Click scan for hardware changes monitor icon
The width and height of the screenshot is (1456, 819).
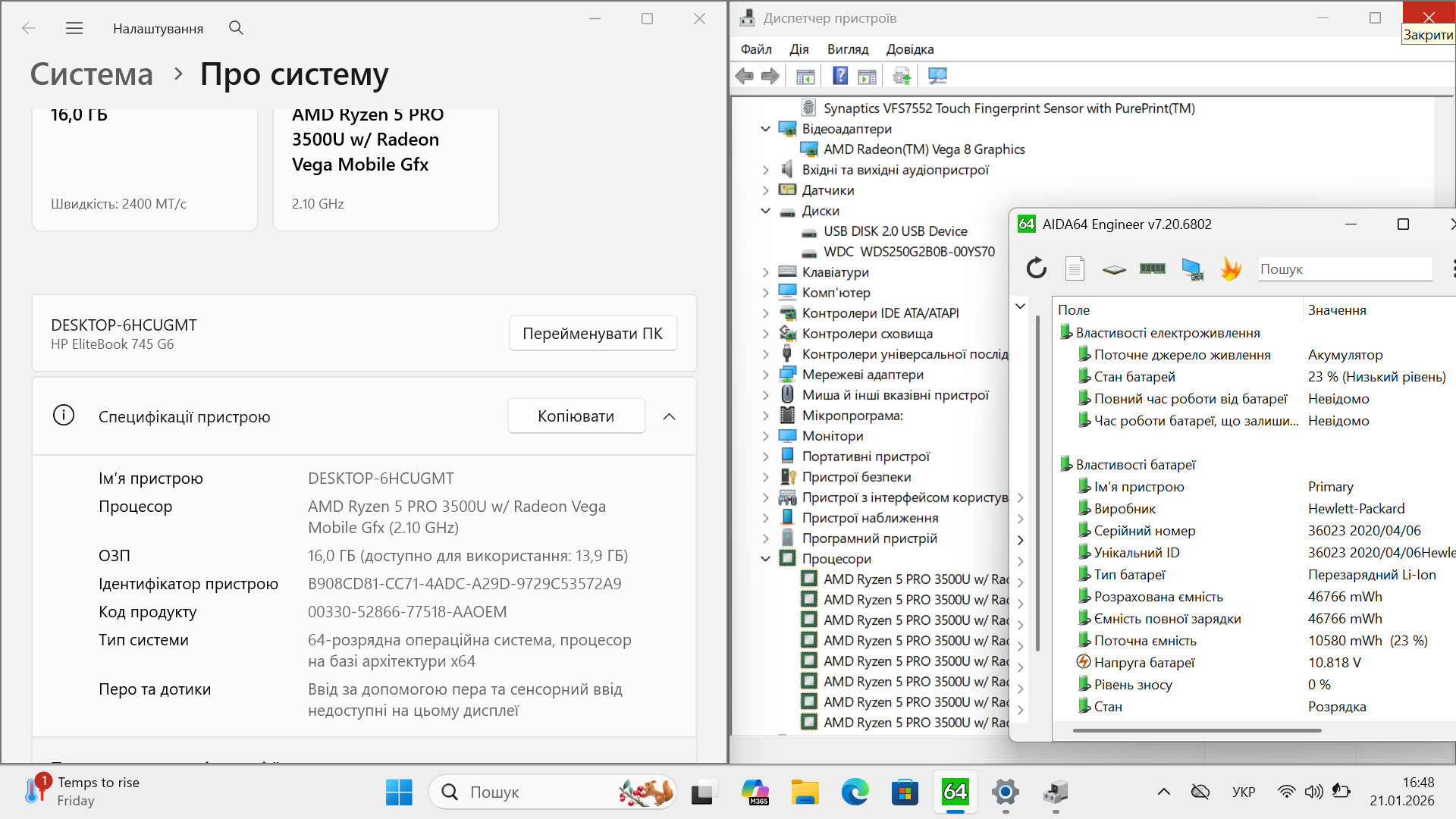pos(937,76)
